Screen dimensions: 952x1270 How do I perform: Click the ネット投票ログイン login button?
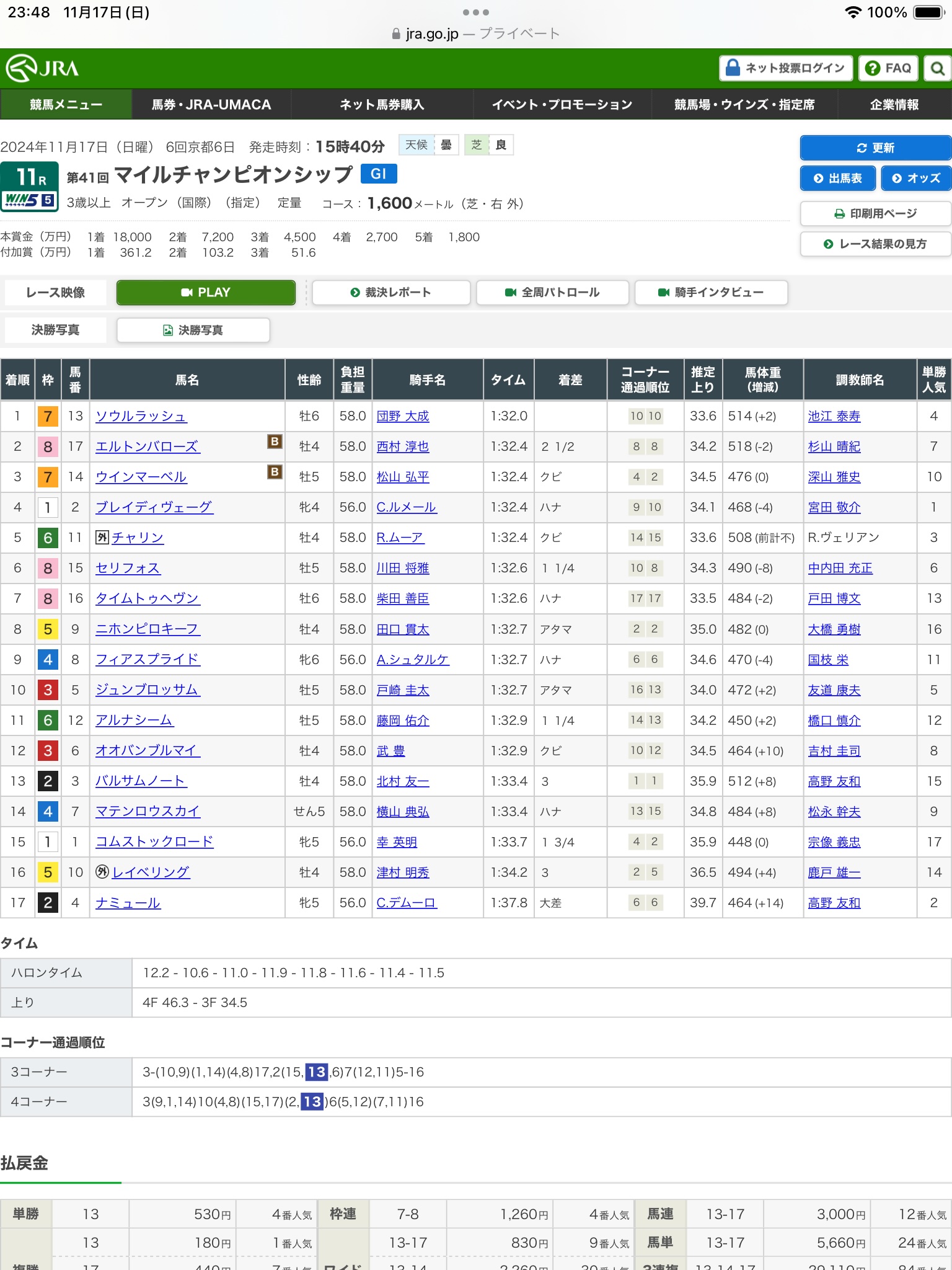pos(786,68)
